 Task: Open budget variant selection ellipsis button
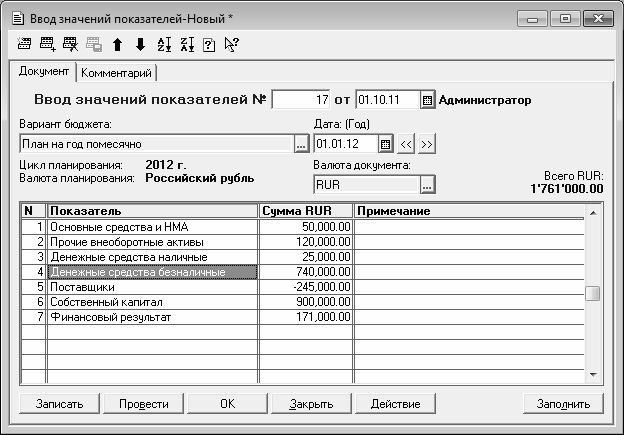tap(301, 144)
